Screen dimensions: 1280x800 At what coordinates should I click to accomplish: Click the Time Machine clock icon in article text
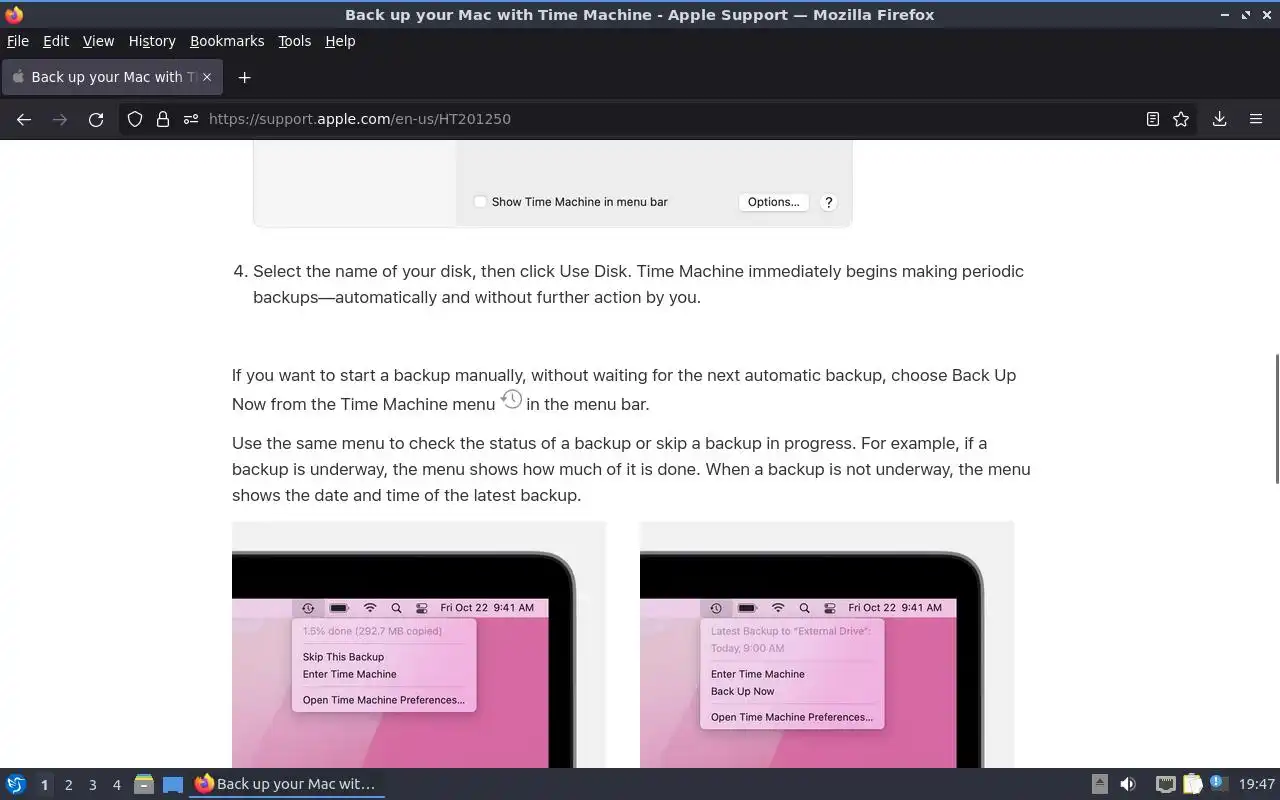click(x=511, y=400)
